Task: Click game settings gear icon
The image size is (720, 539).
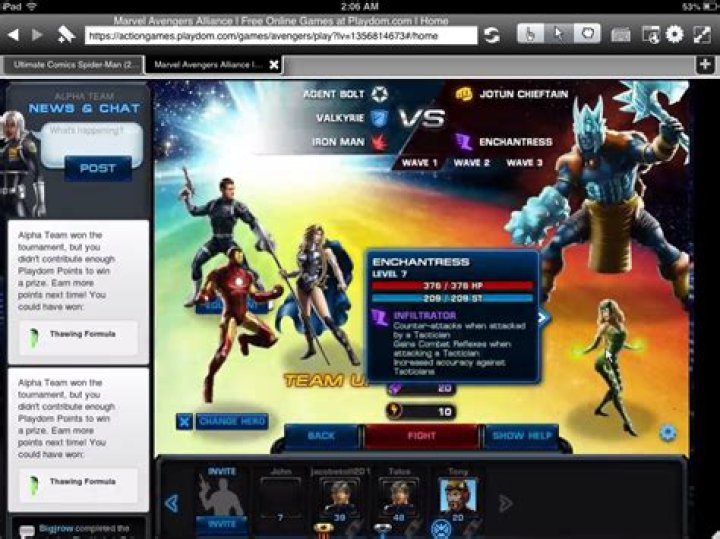Action: [668, 433]
